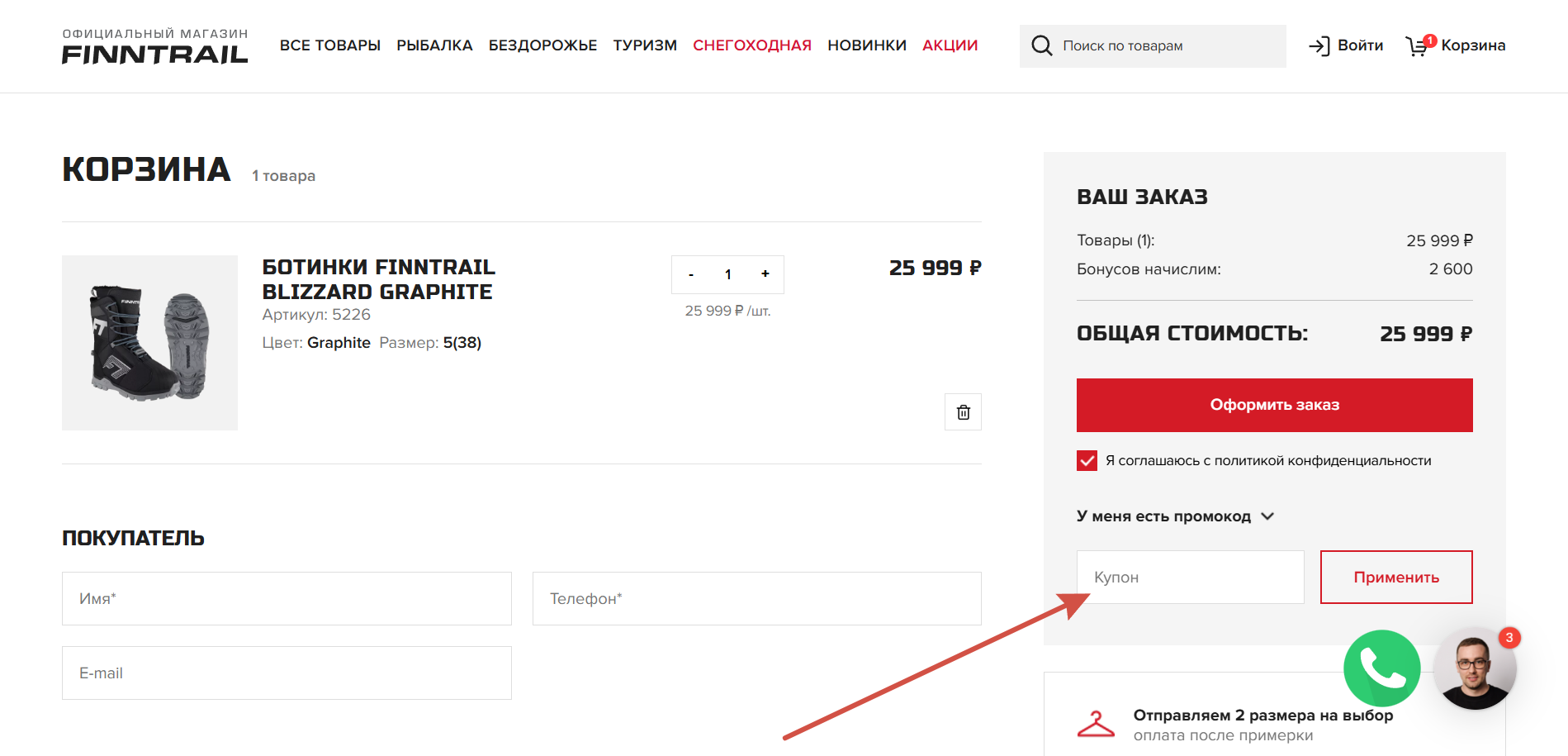
Task: Open chat with consultant avatar
Action: coord(1475,668)
